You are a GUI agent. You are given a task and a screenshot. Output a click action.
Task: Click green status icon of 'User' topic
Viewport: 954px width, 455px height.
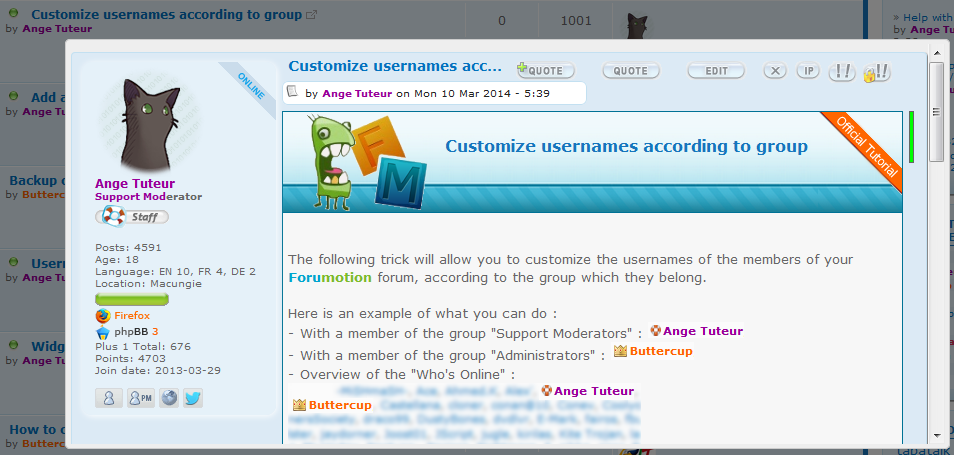click(13, 262)
